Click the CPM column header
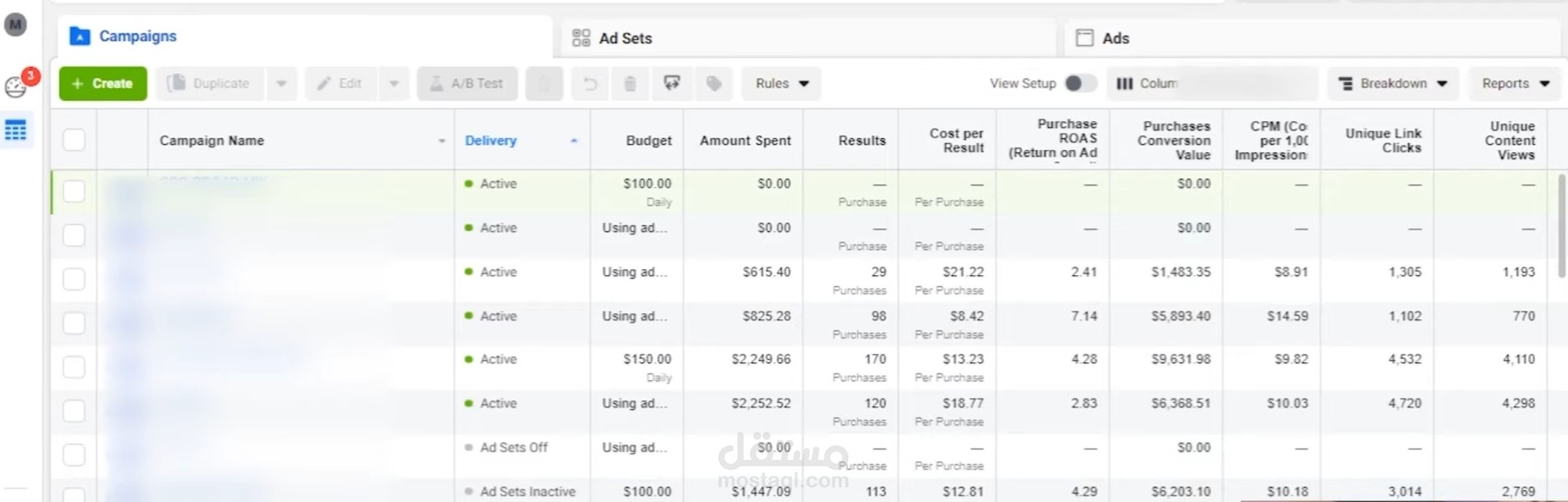 click(x=1272, y=141)
